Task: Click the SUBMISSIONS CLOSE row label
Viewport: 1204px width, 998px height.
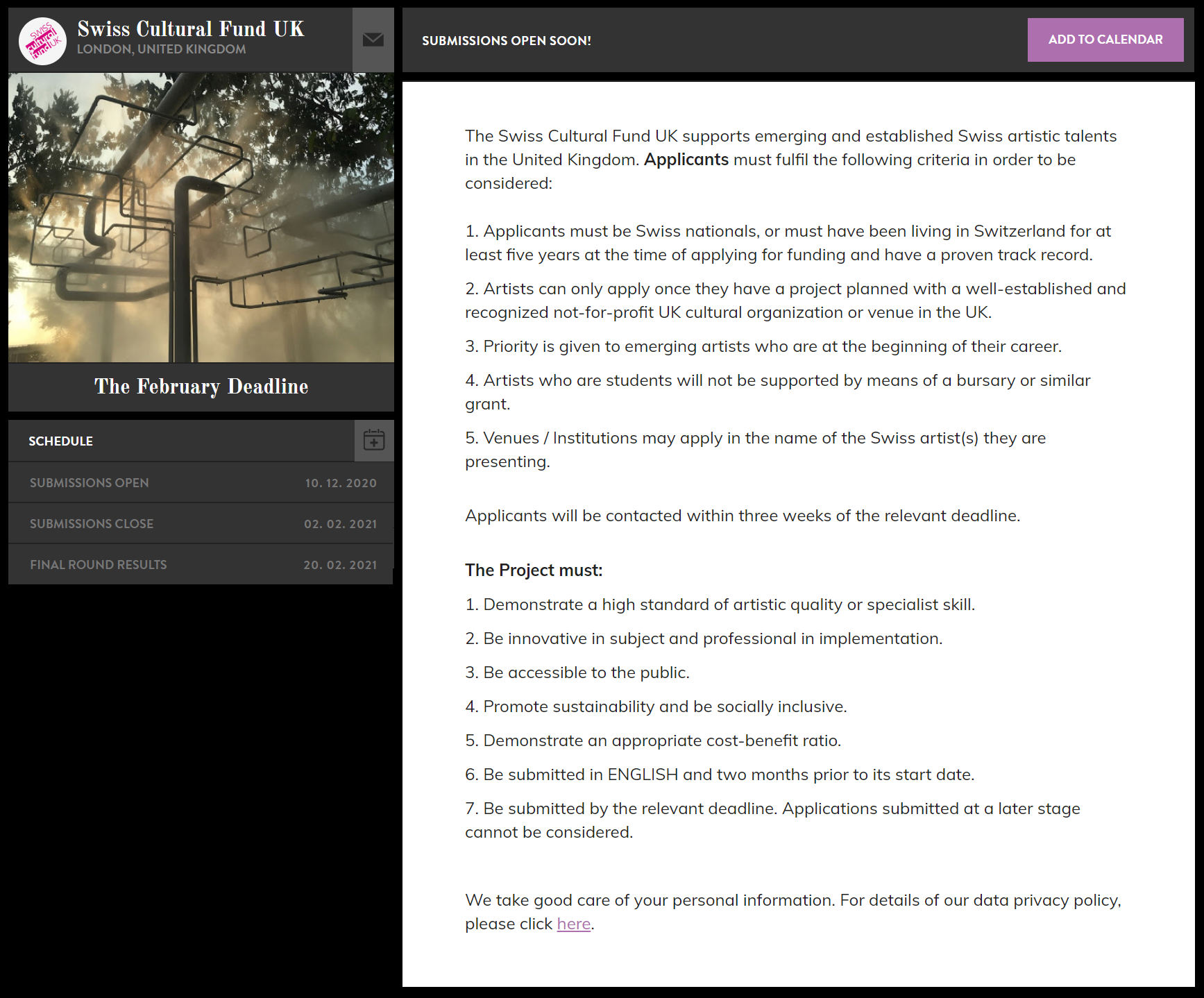Action: [92, 523]
